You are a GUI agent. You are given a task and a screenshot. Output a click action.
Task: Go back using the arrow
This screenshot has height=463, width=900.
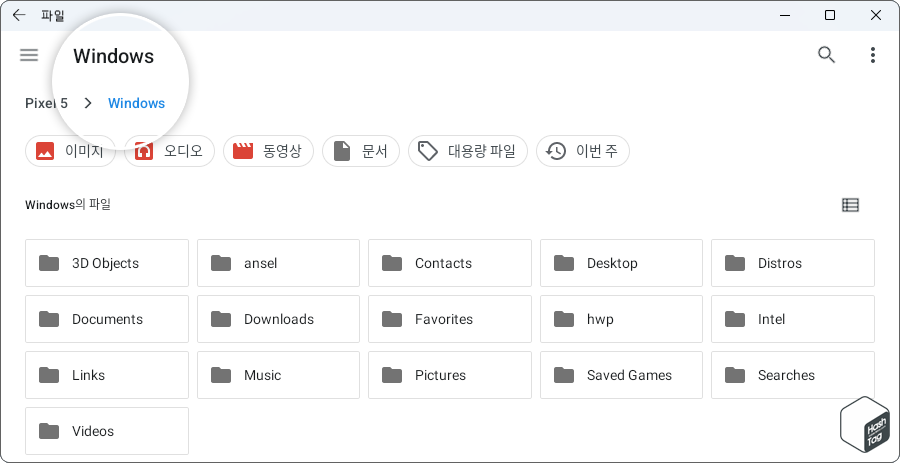tap(19, 15)
